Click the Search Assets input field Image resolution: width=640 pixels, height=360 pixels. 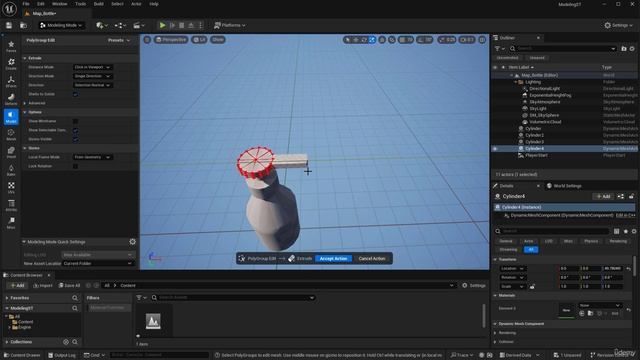click(x=233, y=298)
